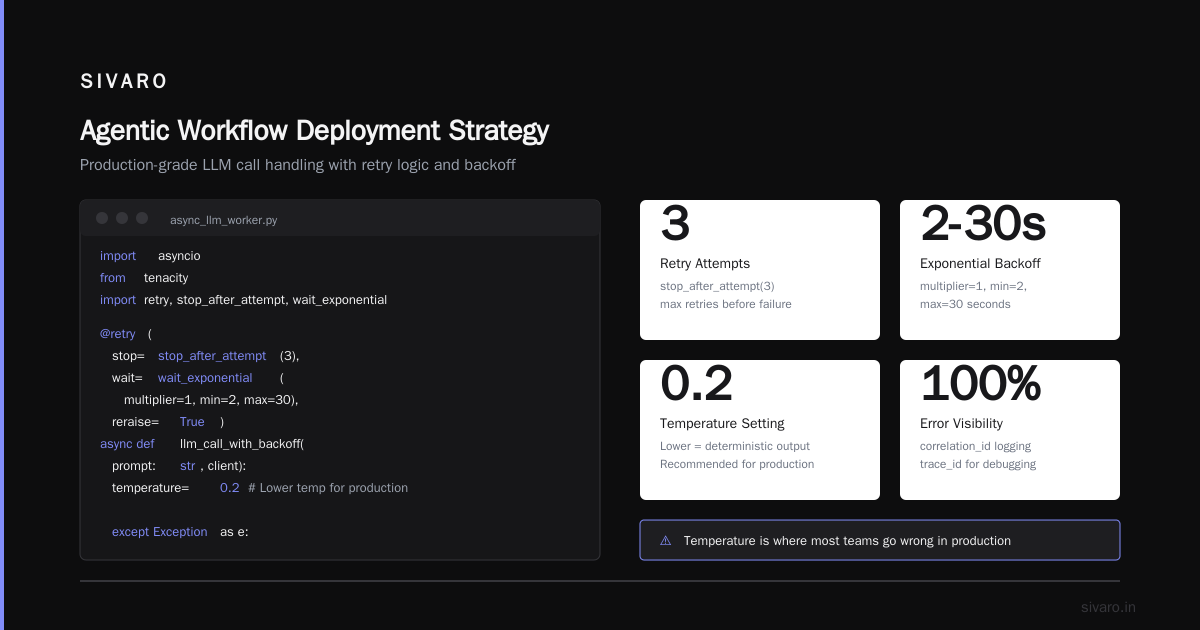Click the '@retry (' decorator line
The image size is (1200, 630).
click(126, 334)
